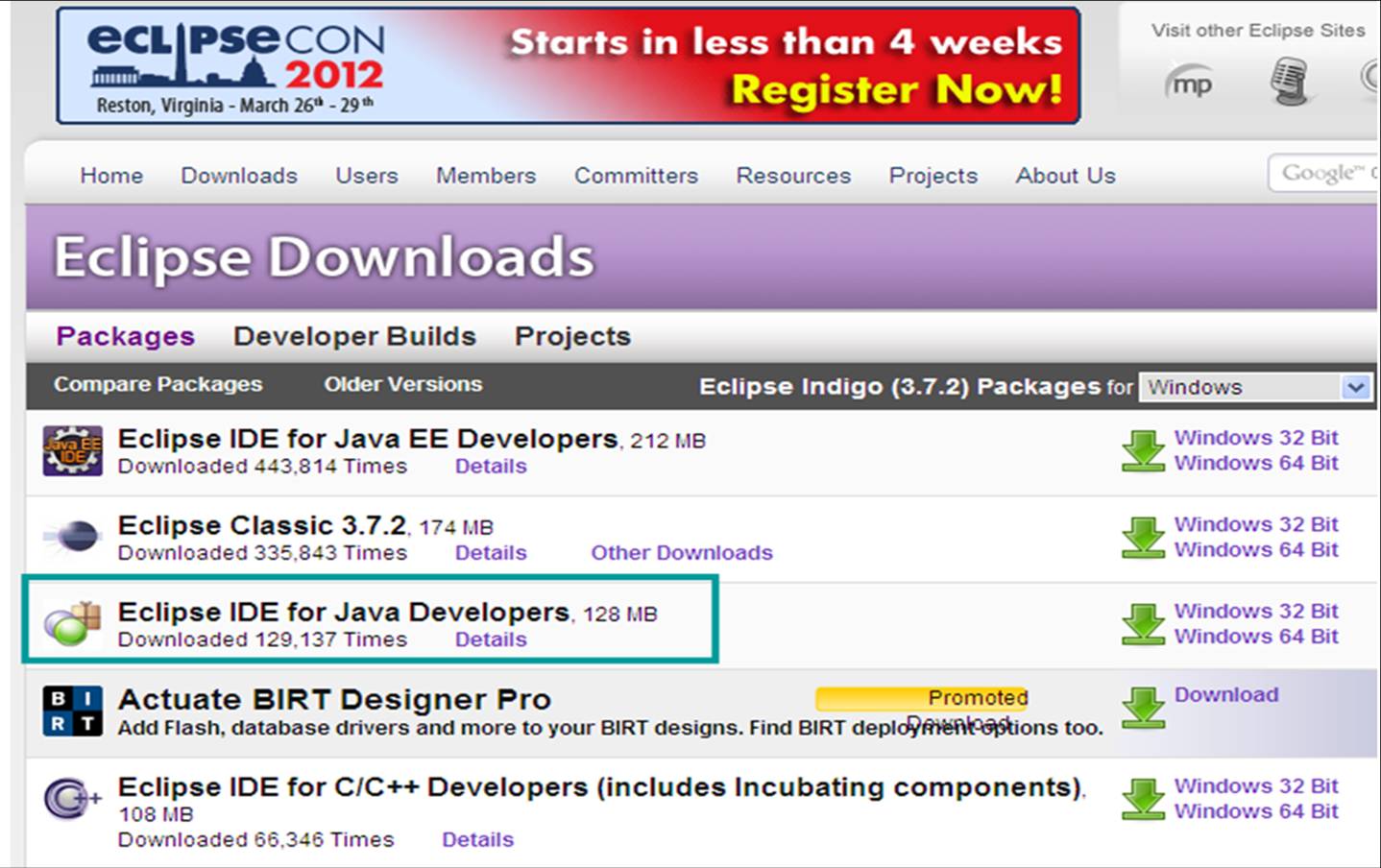This screenshot has height=868, width=1381.
Task: Click Windows 32 Bit for Java Developers
Action: pos(1256,611)
